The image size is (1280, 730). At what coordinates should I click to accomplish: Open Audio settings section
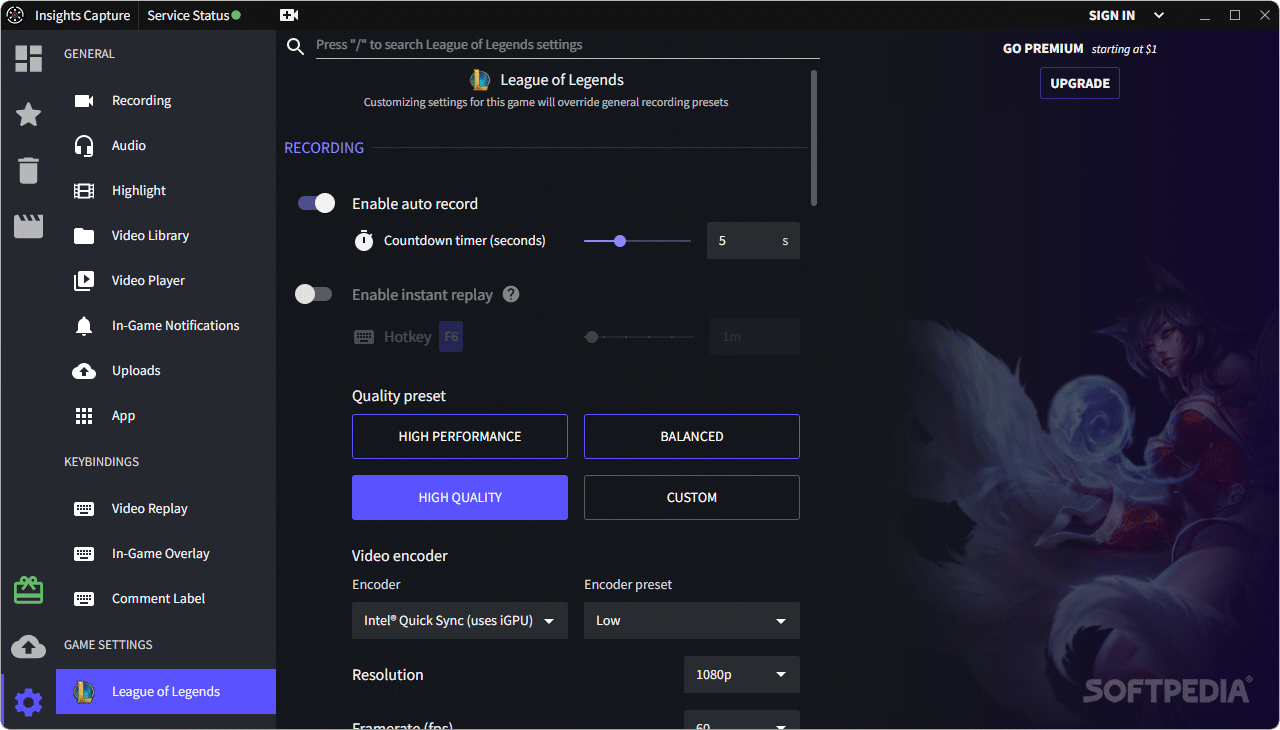point(166,146)
